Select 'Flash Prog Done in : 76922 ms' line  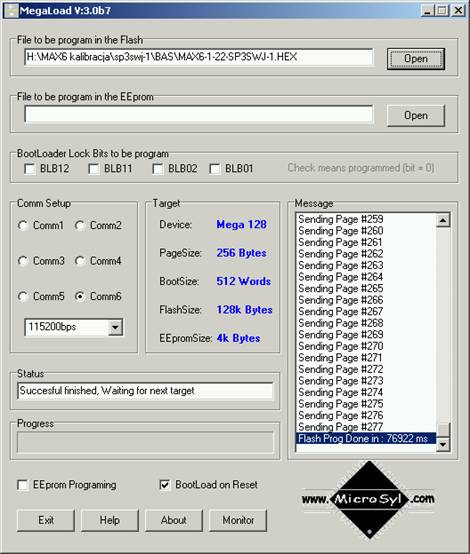click(366, 438)
